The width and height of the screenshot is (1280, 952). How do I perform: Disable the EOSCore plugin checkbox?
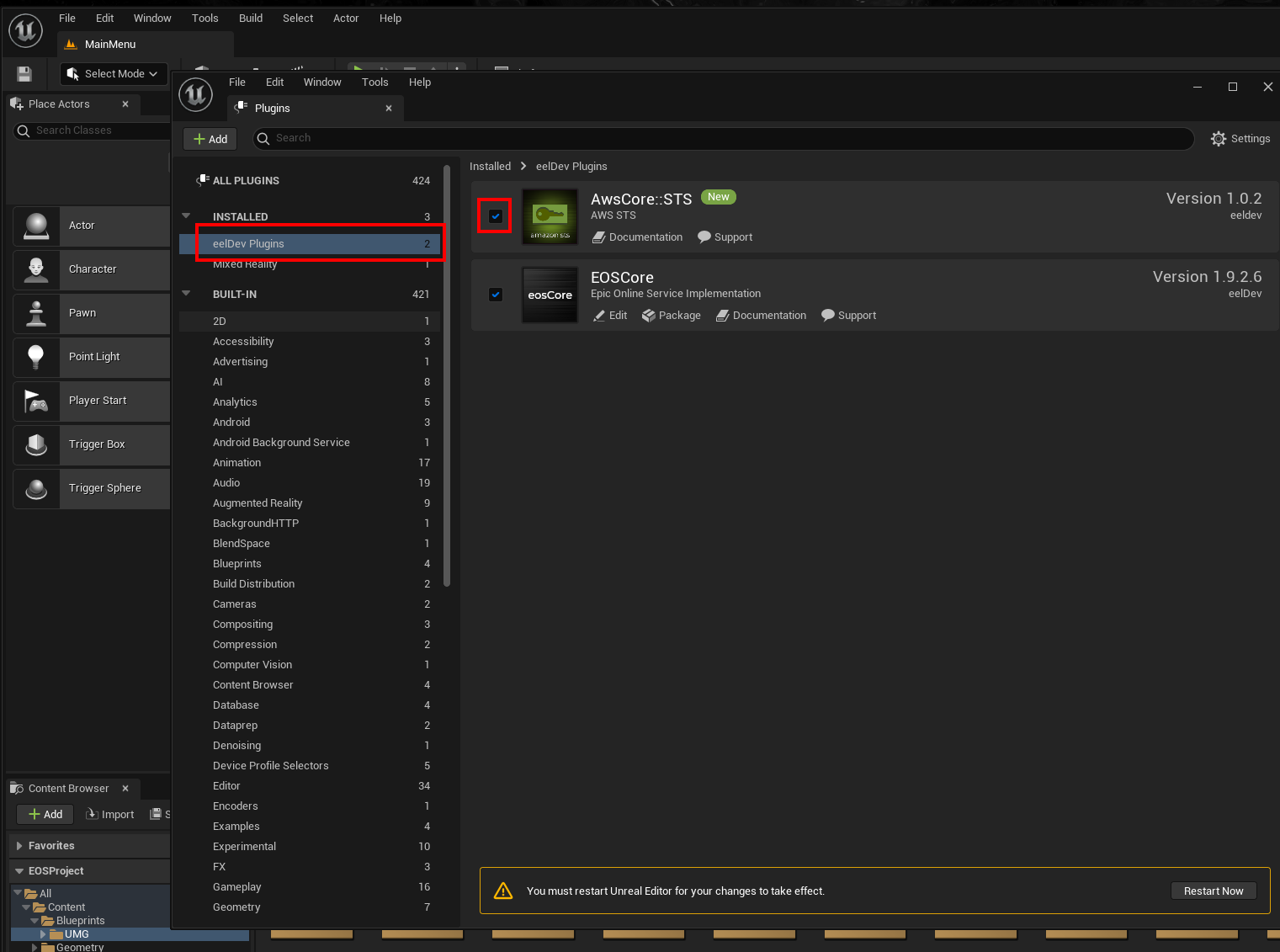496,295
